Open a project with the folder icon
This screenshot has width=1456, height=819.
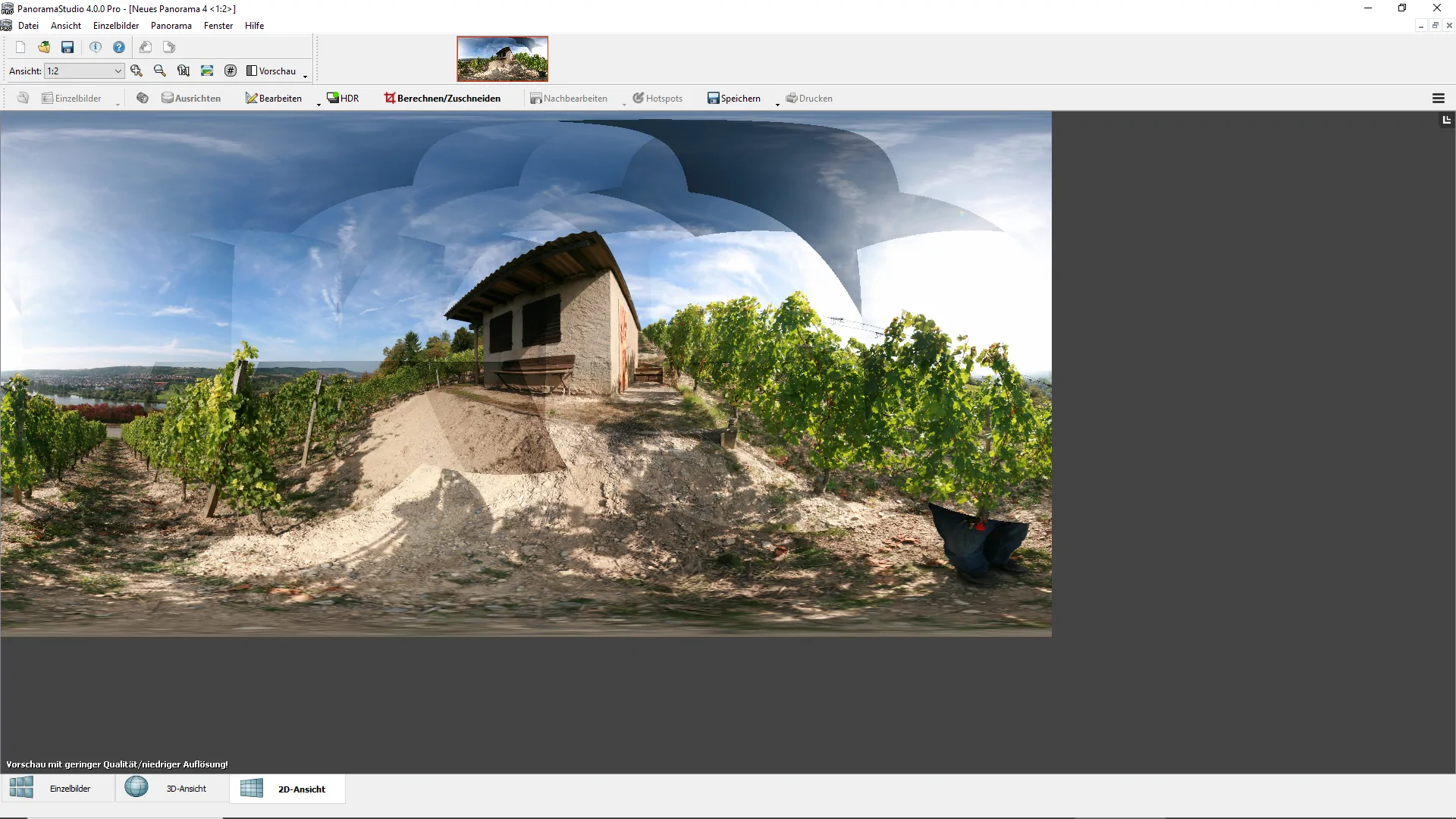(x=44, y=47)
